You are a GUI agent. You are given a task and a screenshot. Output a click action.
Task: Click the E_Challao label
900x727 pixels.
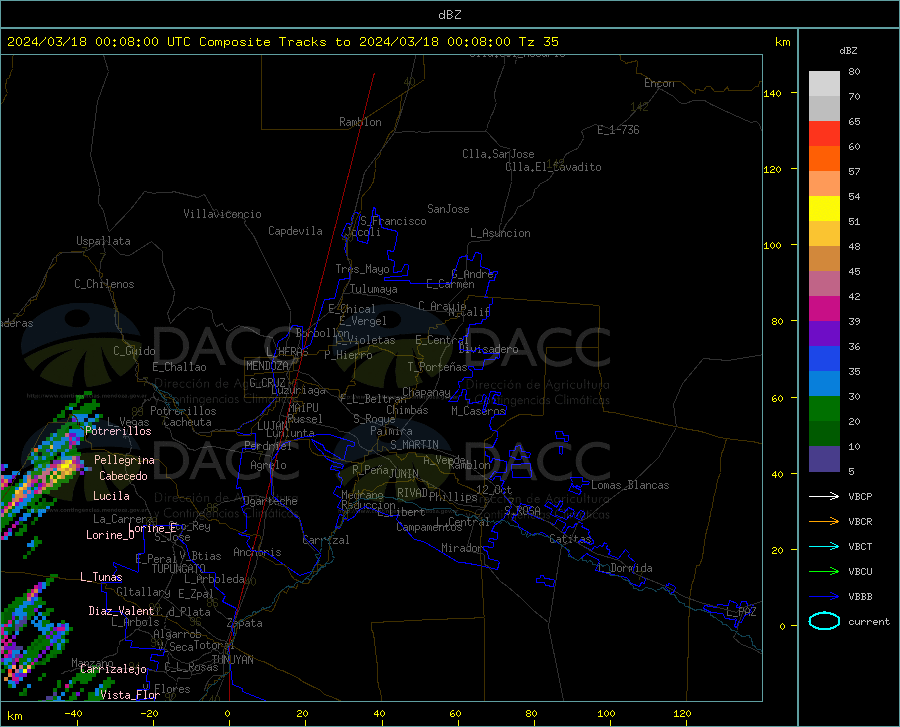tap(179, 367)
